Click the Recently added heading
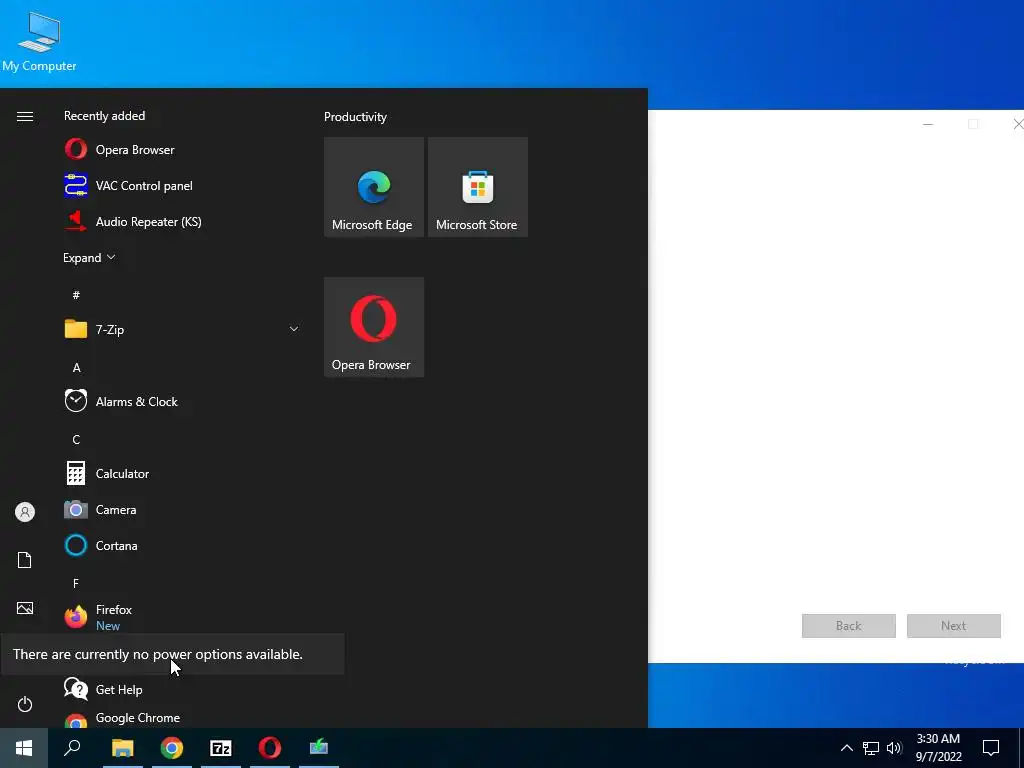Viewport: 1024px width, 768px height. pyautogui.click(x=104, y=116)
